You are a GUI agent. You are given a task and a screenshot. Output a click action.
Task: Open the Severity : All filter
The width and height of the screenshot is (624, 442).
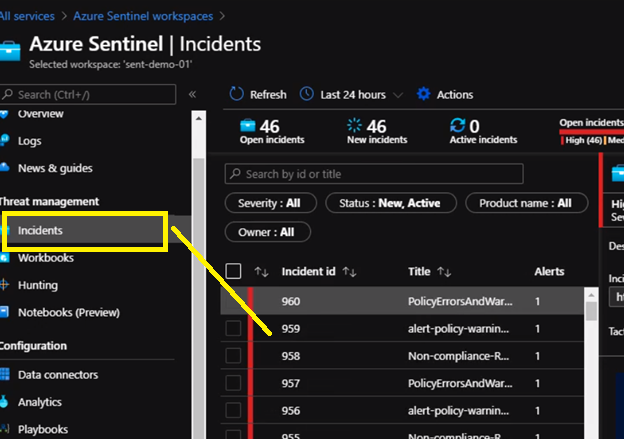271,203
